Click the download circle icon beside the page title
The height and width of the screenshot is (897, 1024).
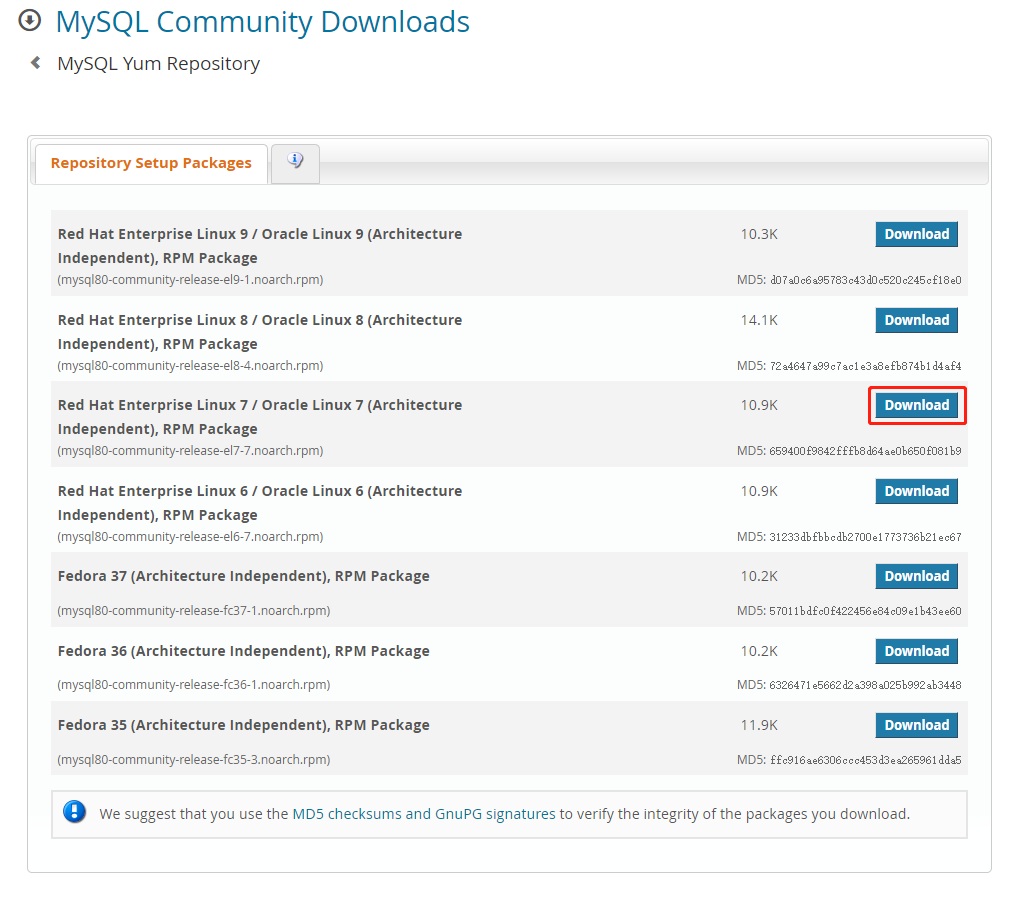[29, 20]
